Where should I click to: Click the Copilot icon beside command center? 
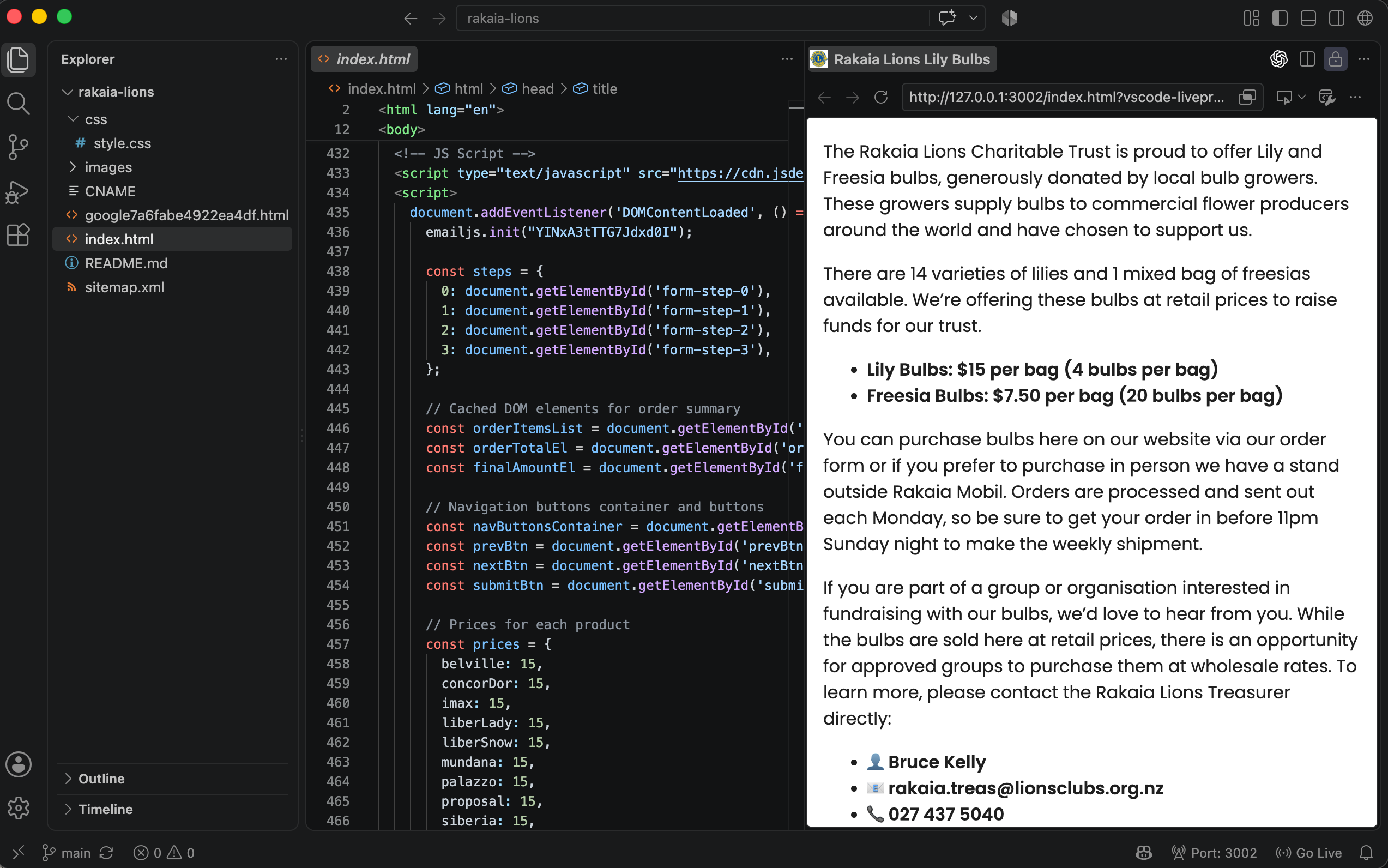point(1010,18)
